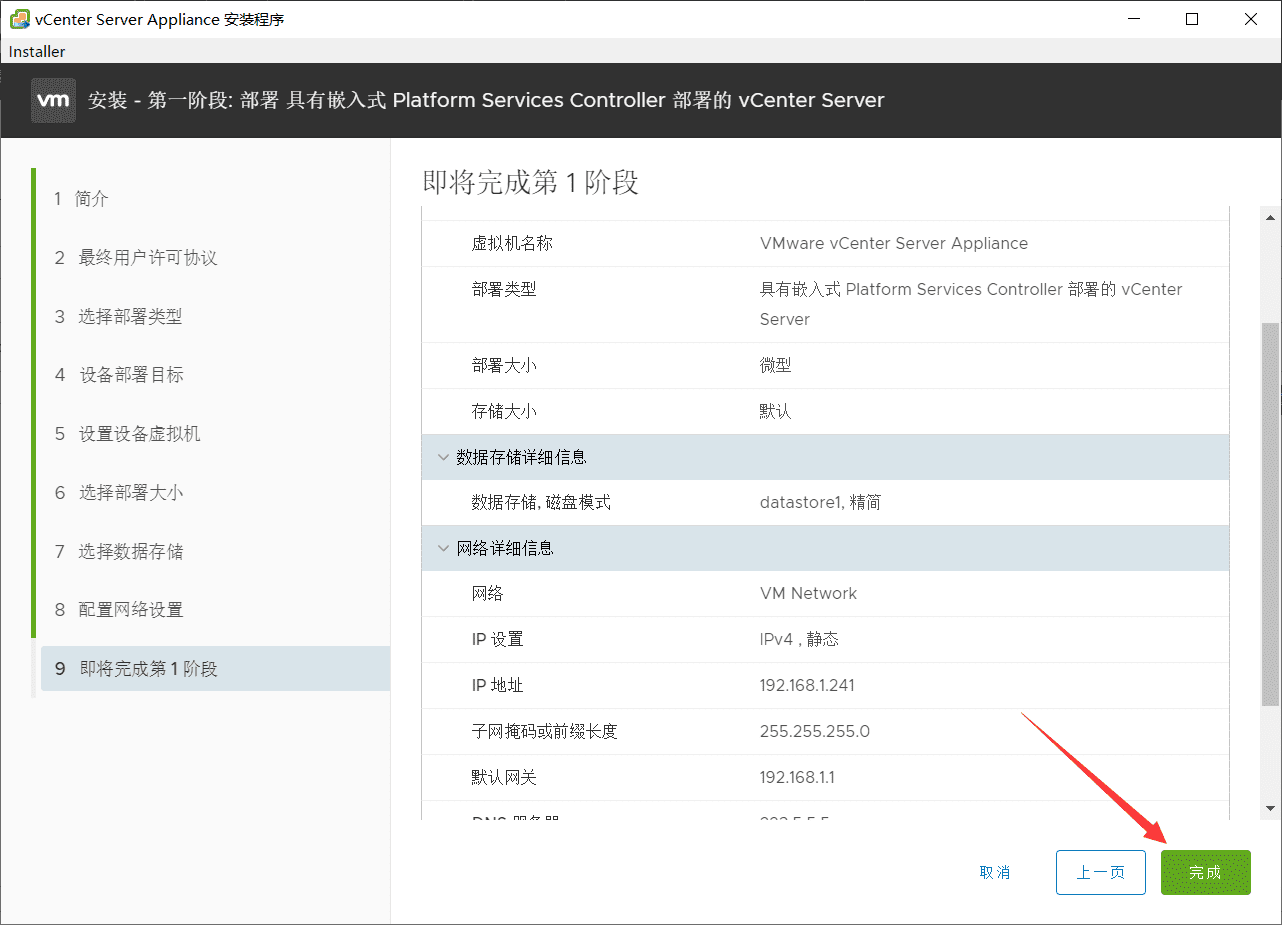Viewport: 1282px width, 925px height.
Task: Go to step 2 最终用户许可协议
Action: click(136, 258)
